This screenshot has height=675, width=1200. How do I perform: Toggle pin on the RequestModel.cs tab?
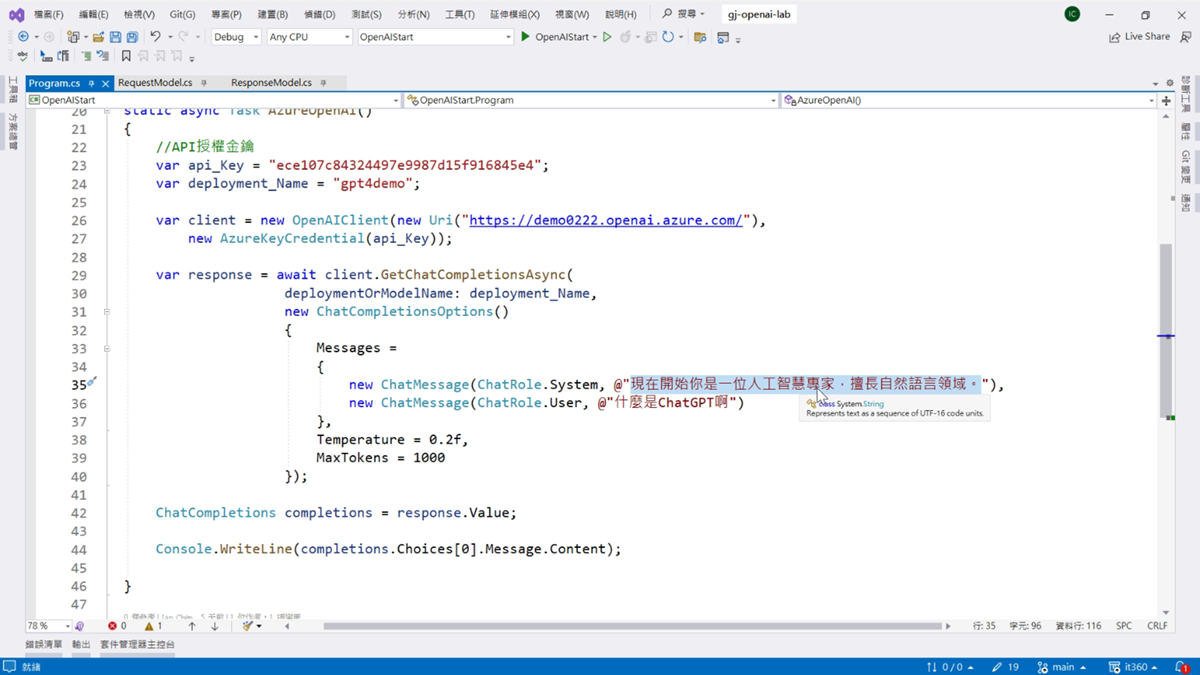(204, 83)
